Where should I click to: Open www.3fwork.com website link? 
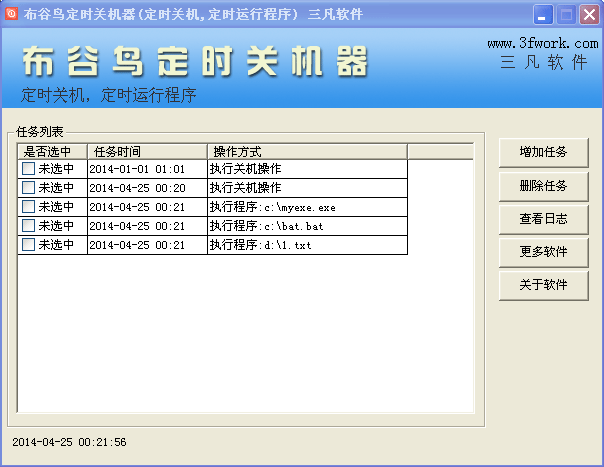click(x=543, y=44)
